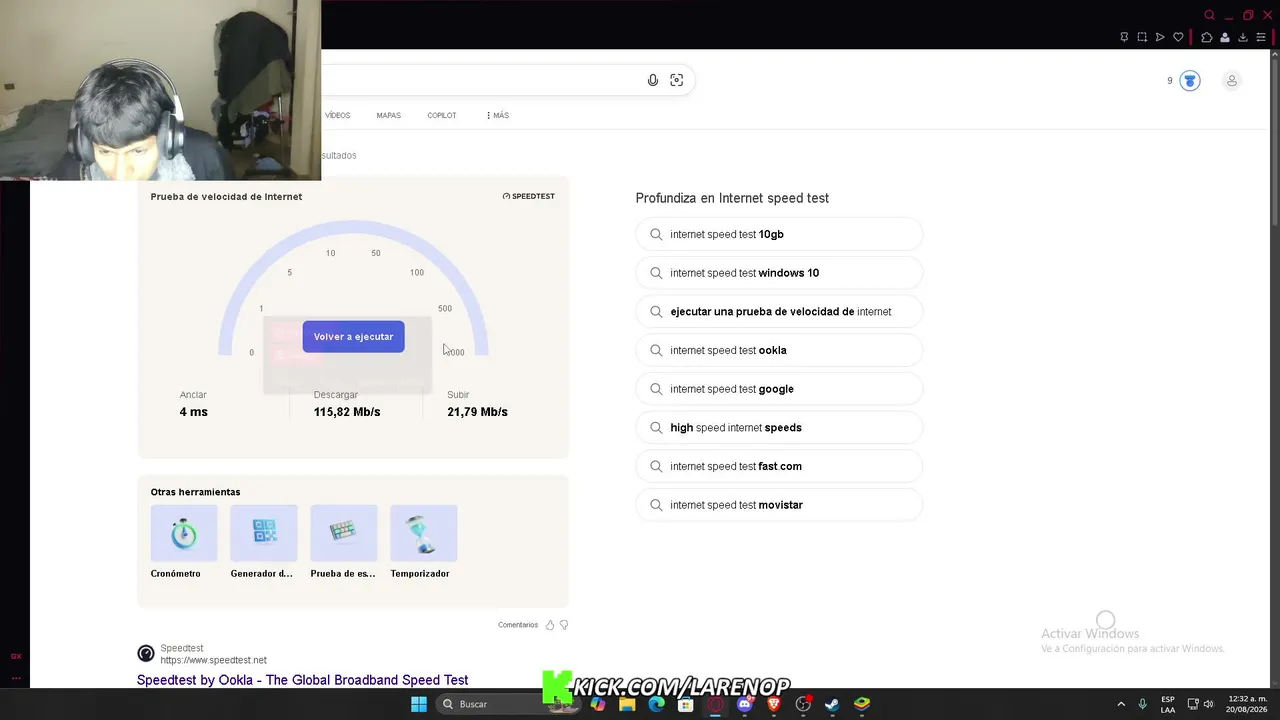Open Windows Start menu

pos(419,704)
